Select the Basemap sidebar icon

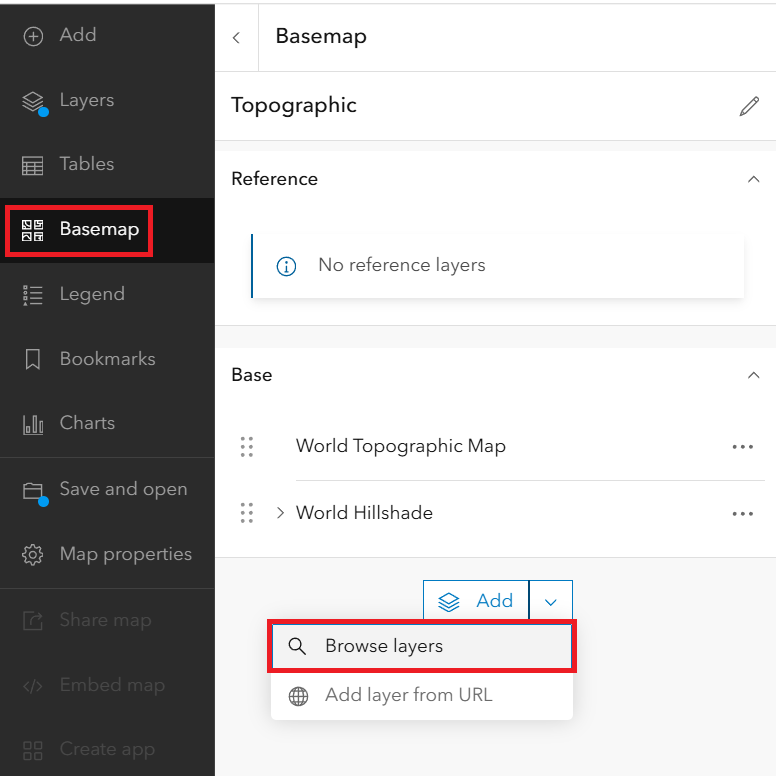[33, 231]
